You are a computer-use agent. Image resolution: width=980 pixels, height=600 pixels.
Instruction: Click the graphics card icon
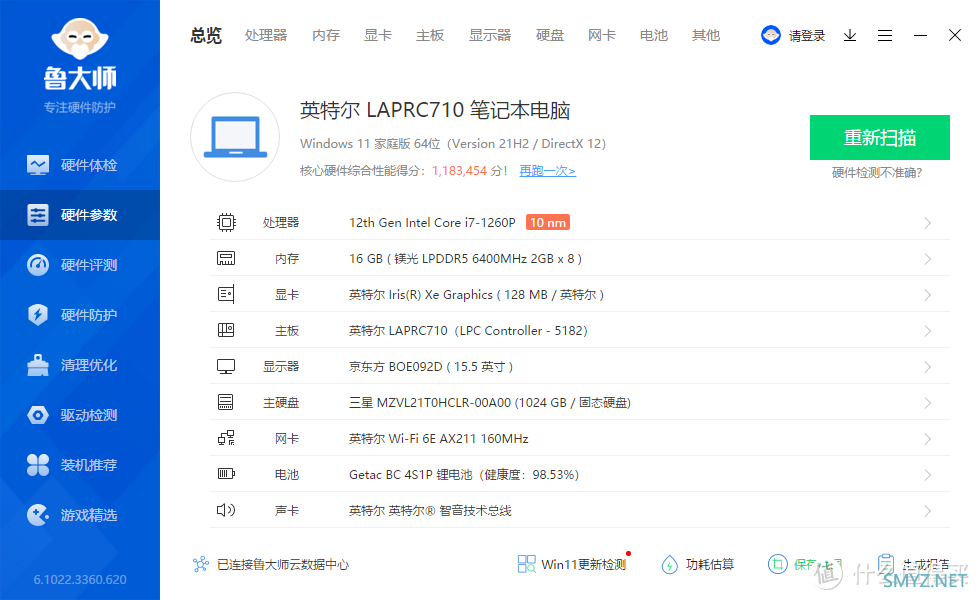point(226,294)
